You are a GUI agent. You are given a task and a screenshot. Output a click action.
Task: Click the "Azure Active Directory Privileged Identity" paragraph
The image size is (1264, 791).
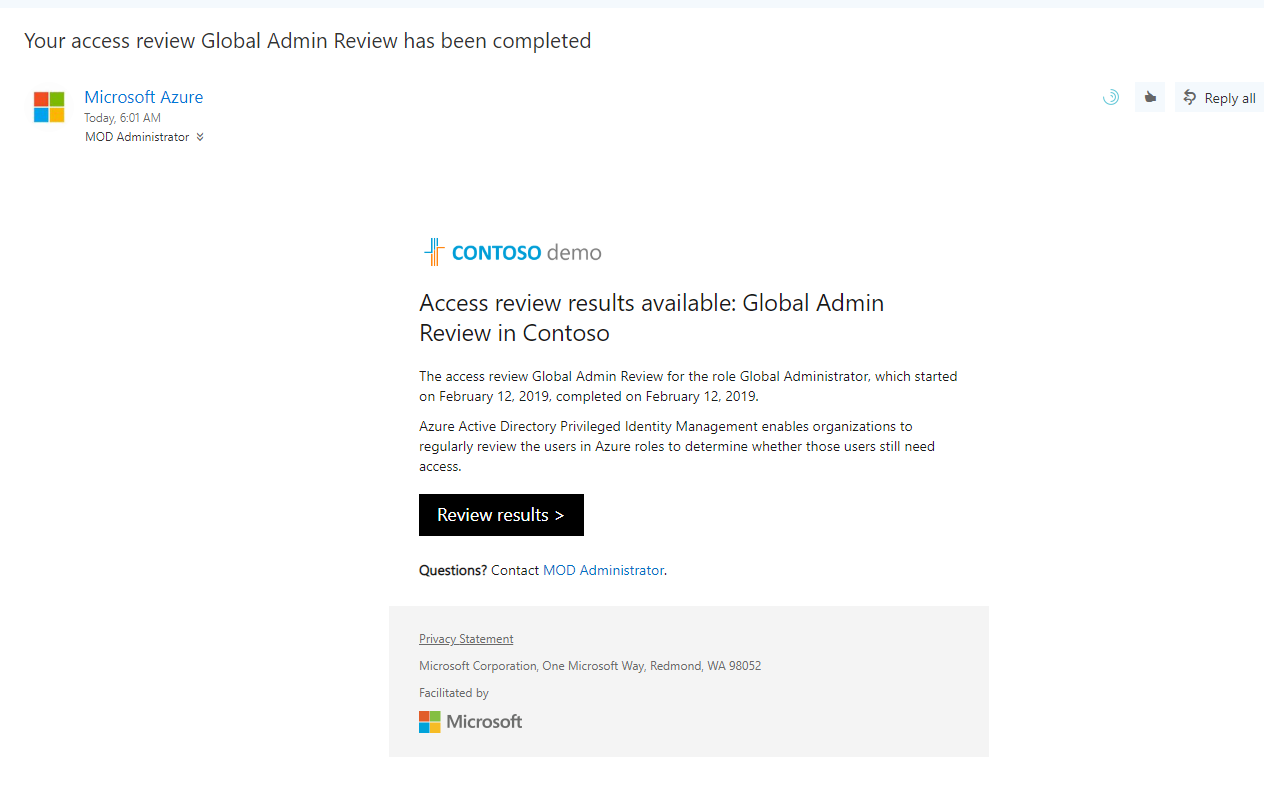[x=677, y=446]
